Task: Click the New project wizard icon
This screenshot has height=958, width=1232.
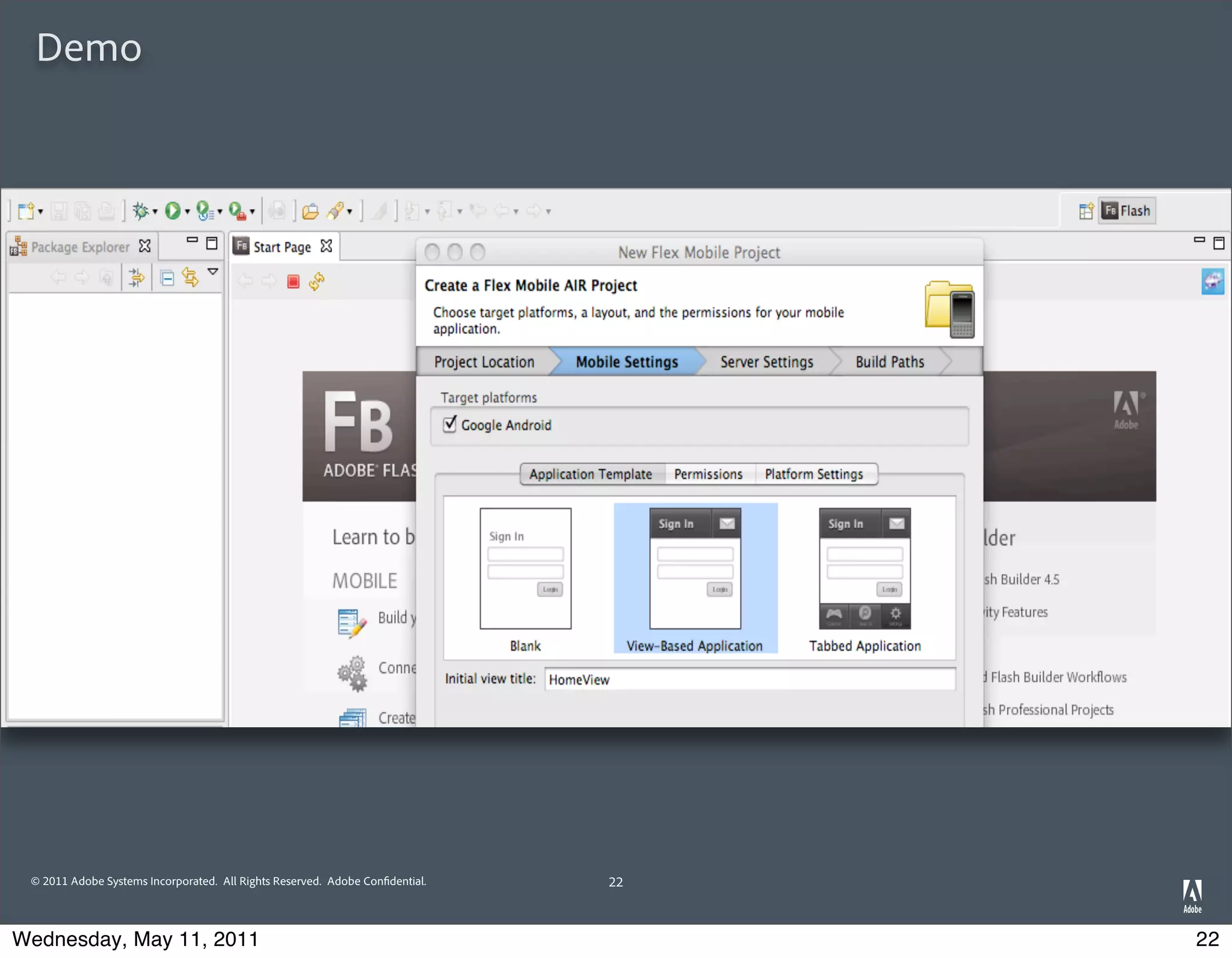Action: pyautogui.click(x=26, y=211)
